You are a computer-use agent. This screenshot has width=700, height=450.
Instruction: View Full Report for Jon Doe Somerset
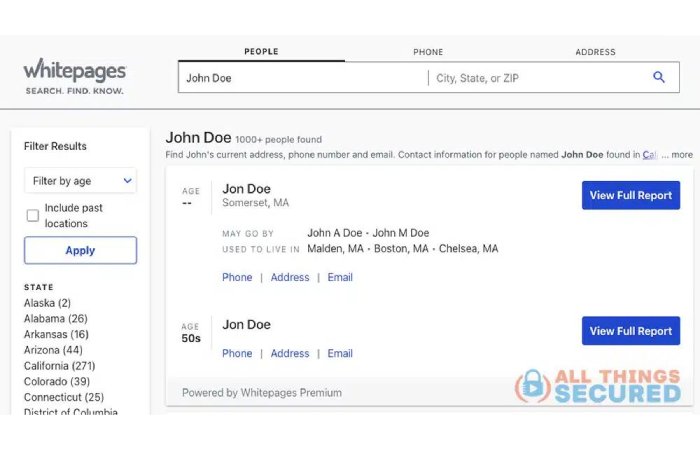pos(631,195)
